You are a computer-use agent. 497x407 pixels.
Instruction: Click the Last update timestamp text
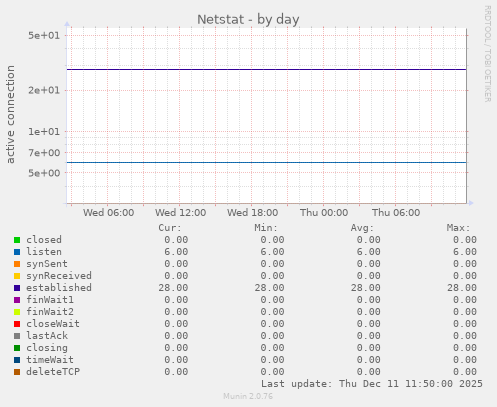pyautogui.click(x=372, y=384)
